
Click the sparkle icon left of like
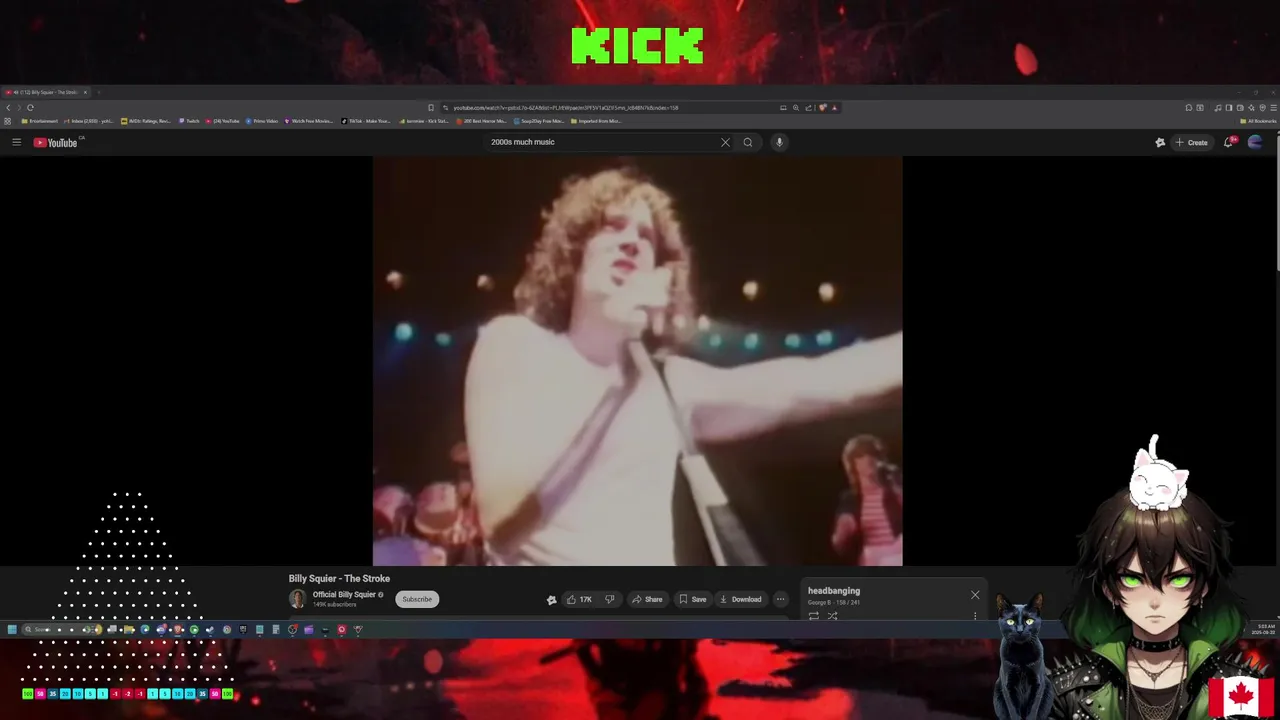pyautogui.click(x=551, y=600)
